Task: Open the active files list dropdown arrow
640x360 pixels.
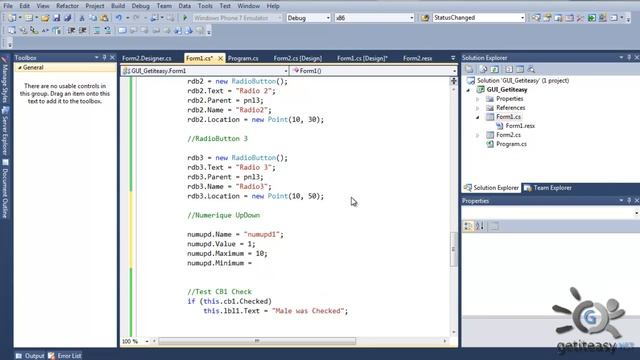Action: click(453, 58)
